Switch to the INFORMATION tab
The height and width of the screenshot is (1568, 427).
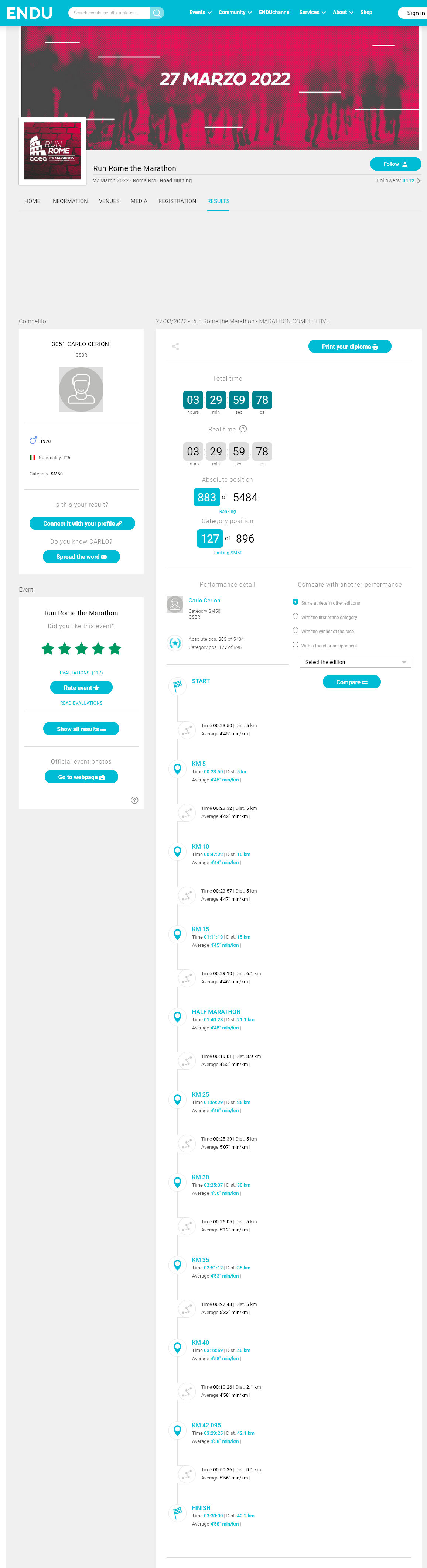69,201
